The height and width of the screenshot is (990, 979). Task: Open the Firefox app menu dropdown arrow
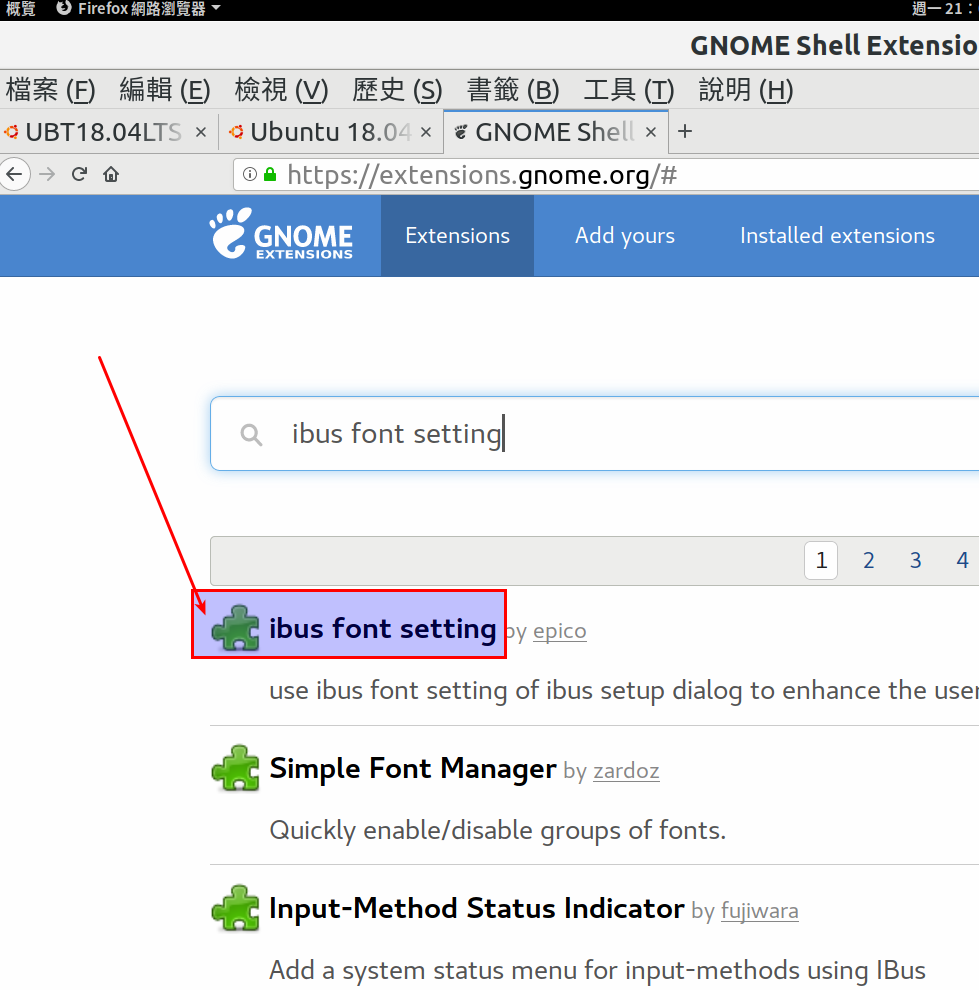click(216, 8)
